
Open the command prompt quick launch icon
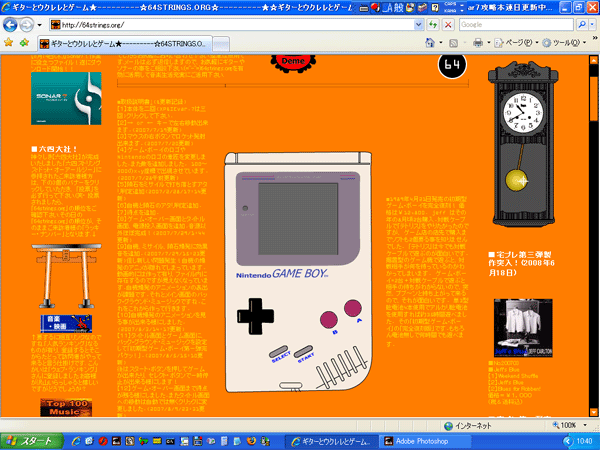tap(170, 441)
